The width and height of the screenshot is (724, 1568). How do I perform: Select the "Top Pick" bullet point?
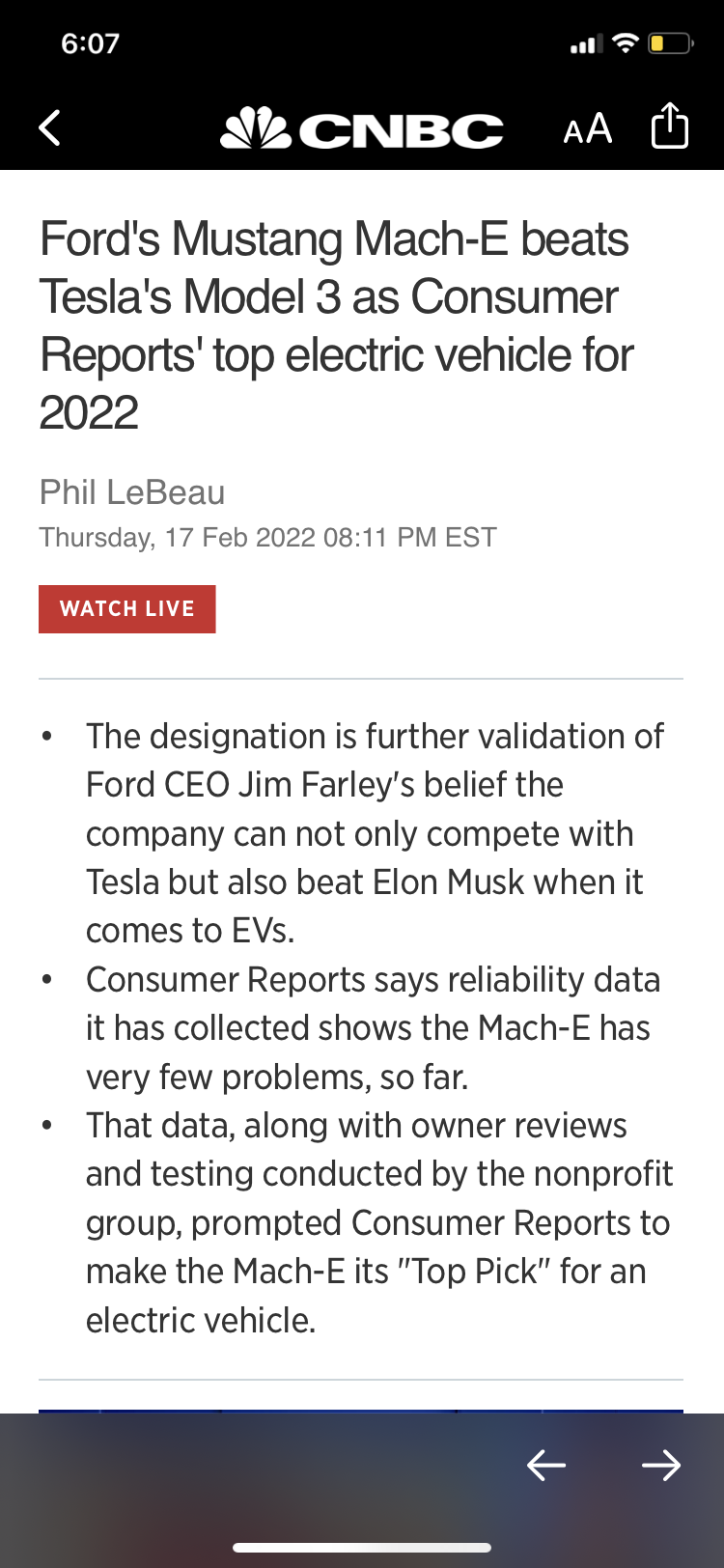click(378, 1222)
